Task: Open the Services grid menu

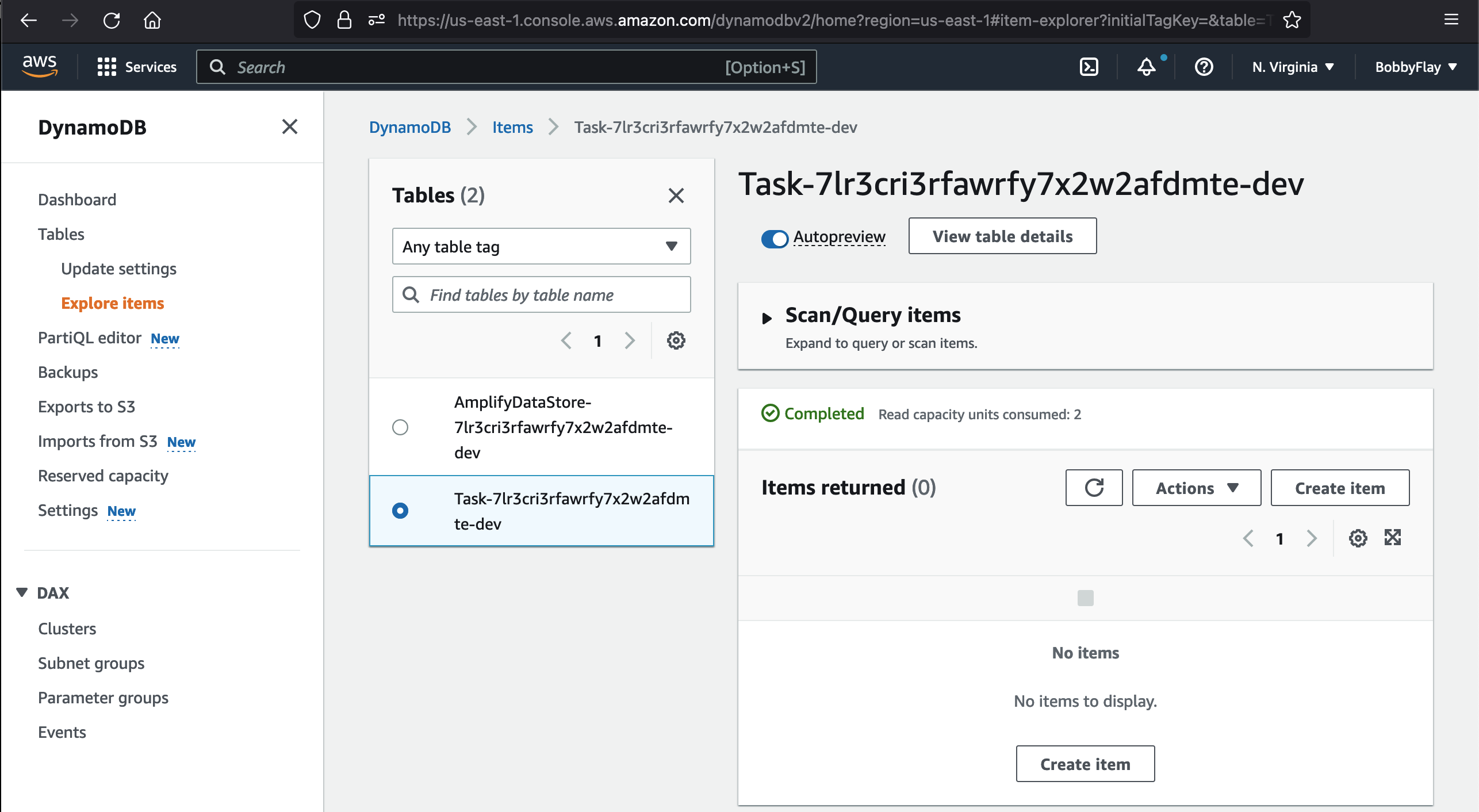Action: click(137, 67)
